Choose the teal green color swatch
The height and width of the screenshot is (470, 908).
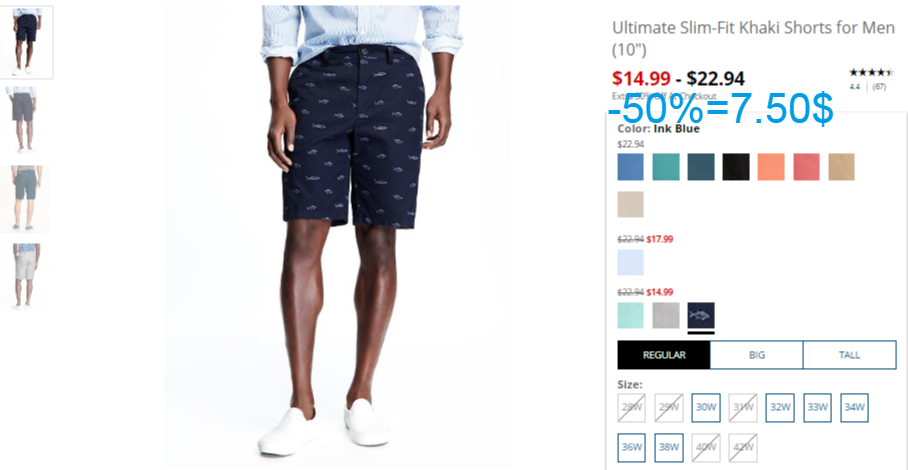pyautogui.click(x=666, y=167)
